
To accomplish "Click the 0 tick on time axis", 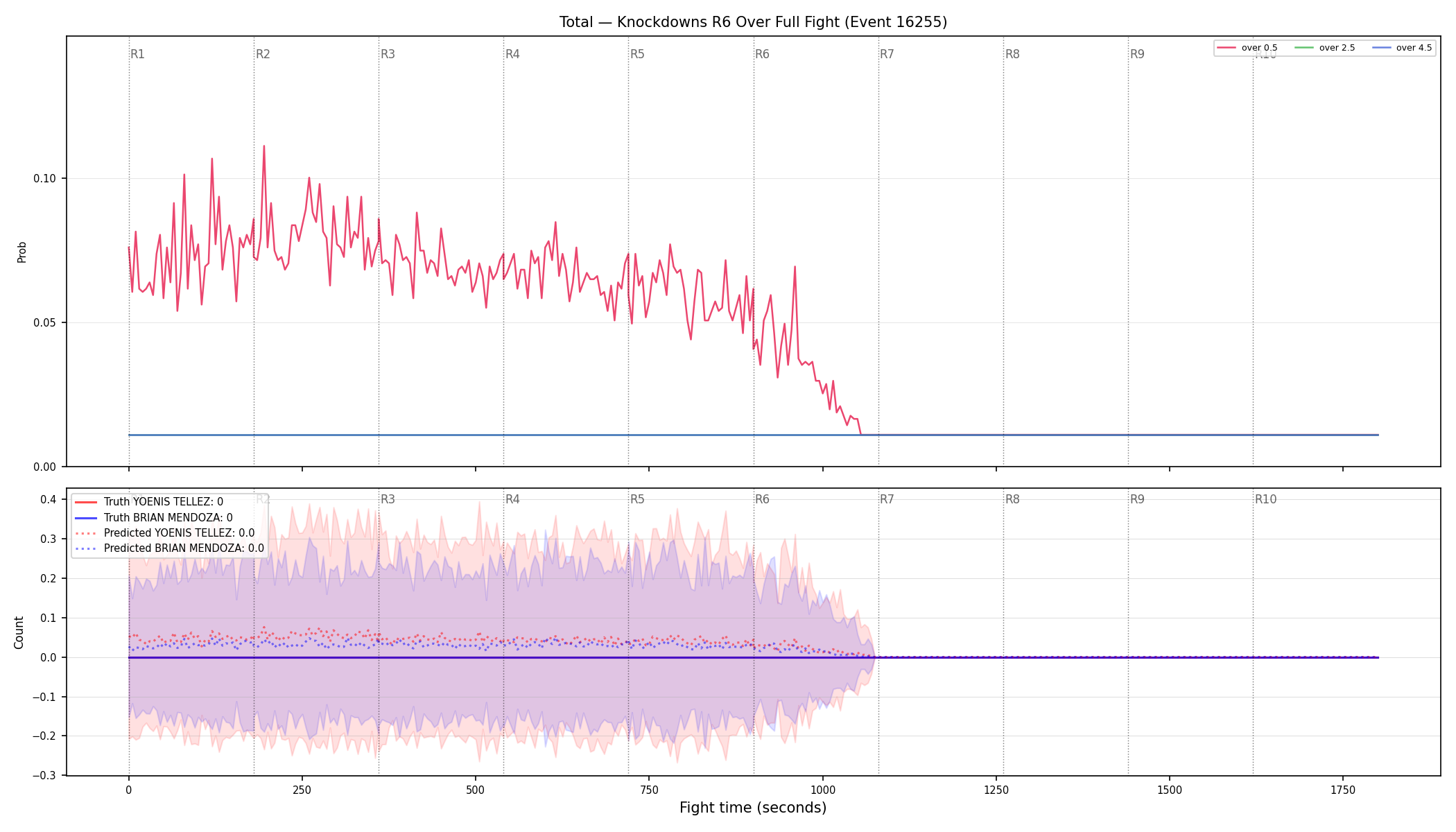I will click(x=129, y=790).
